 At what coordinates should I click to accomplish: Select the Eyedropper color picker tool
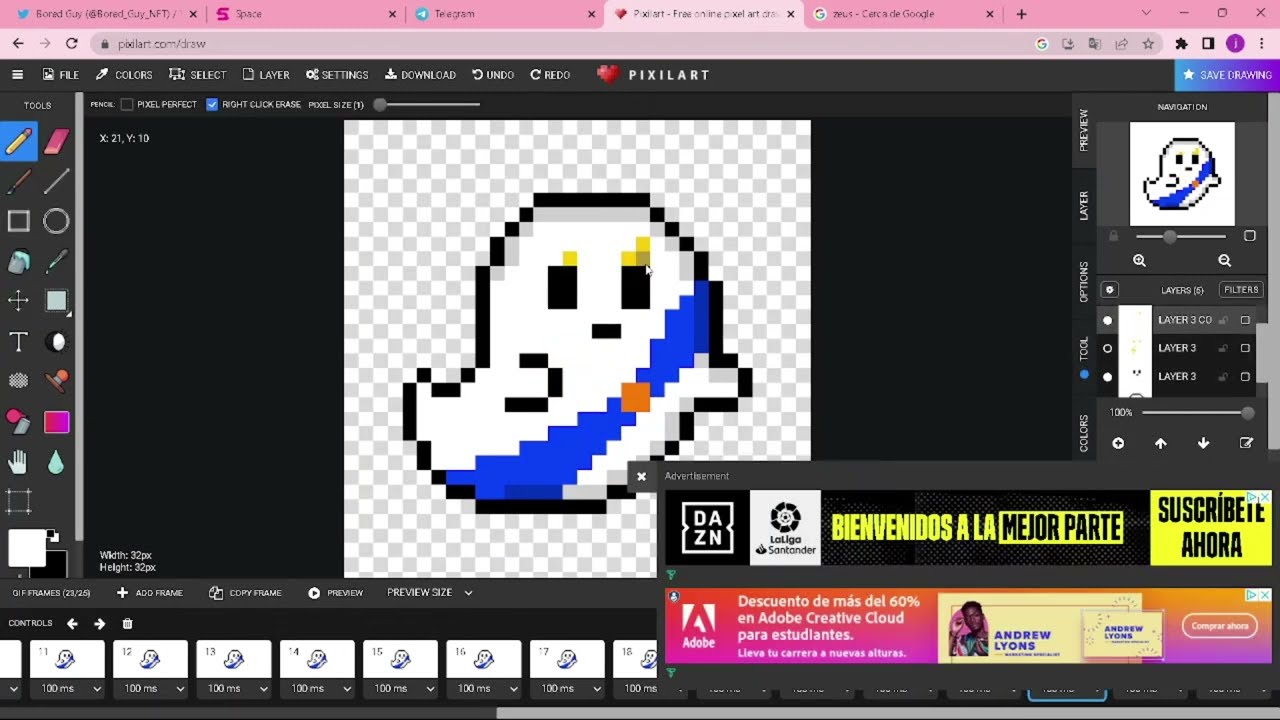pyautogui.click(x=56, y=261)
